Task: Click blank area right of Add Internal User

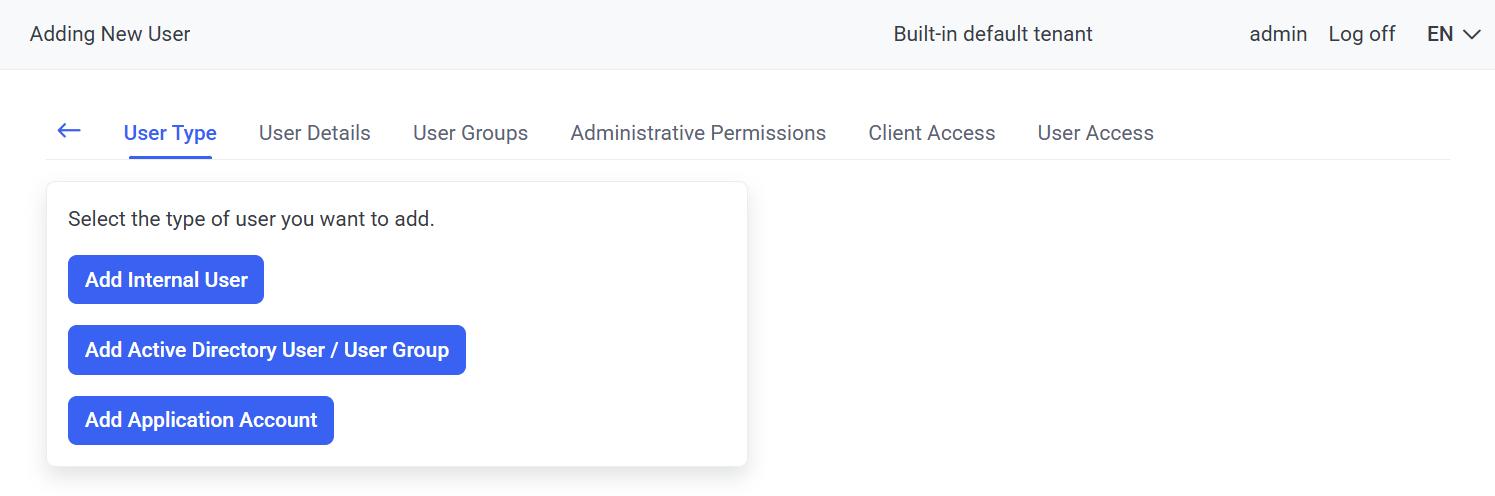Action: click(500, 280)
